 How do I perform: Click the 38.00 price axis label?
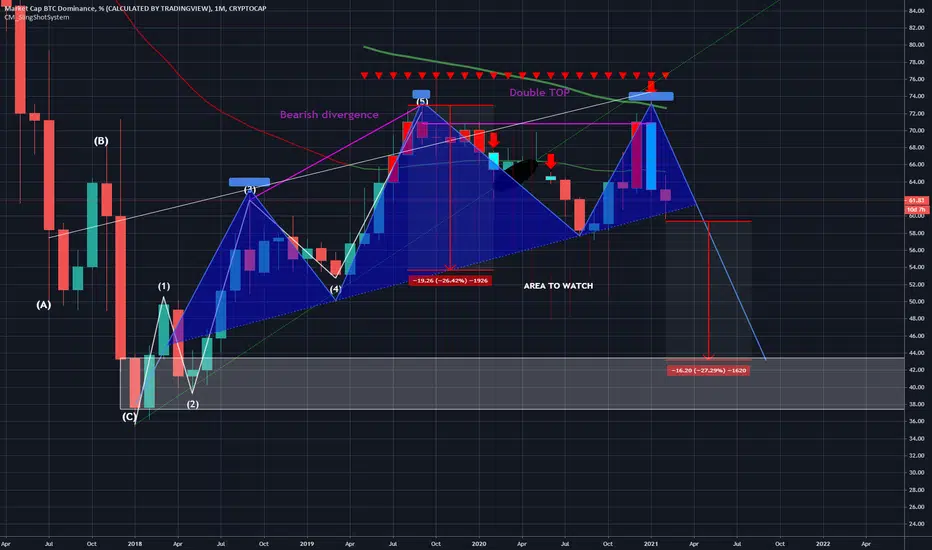pyautogui.click(x=916, y=404)
